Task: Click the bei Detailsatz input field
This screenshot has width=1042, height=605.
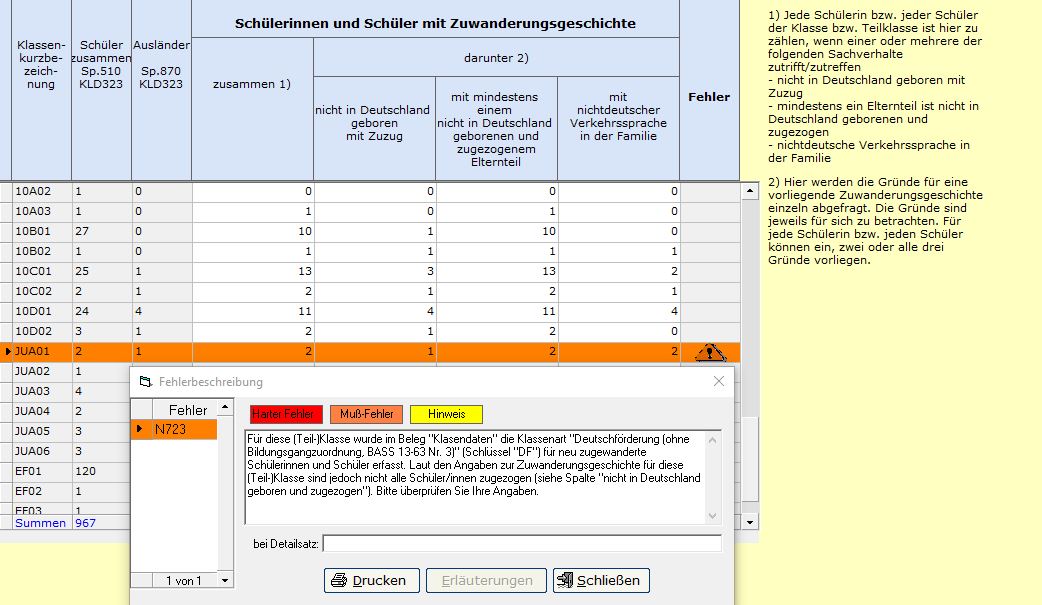Action: [x=522, y=544]
